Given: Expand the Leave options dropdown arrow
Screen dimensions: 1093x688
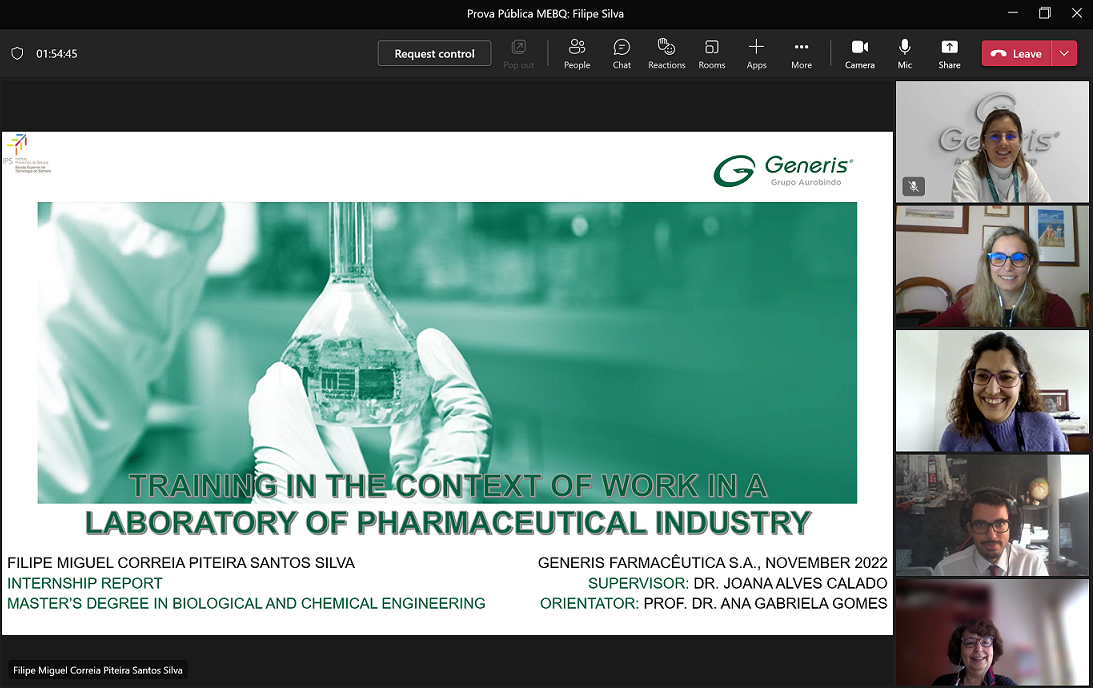Looking at the screenshot, I should (x=1064, y=54).
